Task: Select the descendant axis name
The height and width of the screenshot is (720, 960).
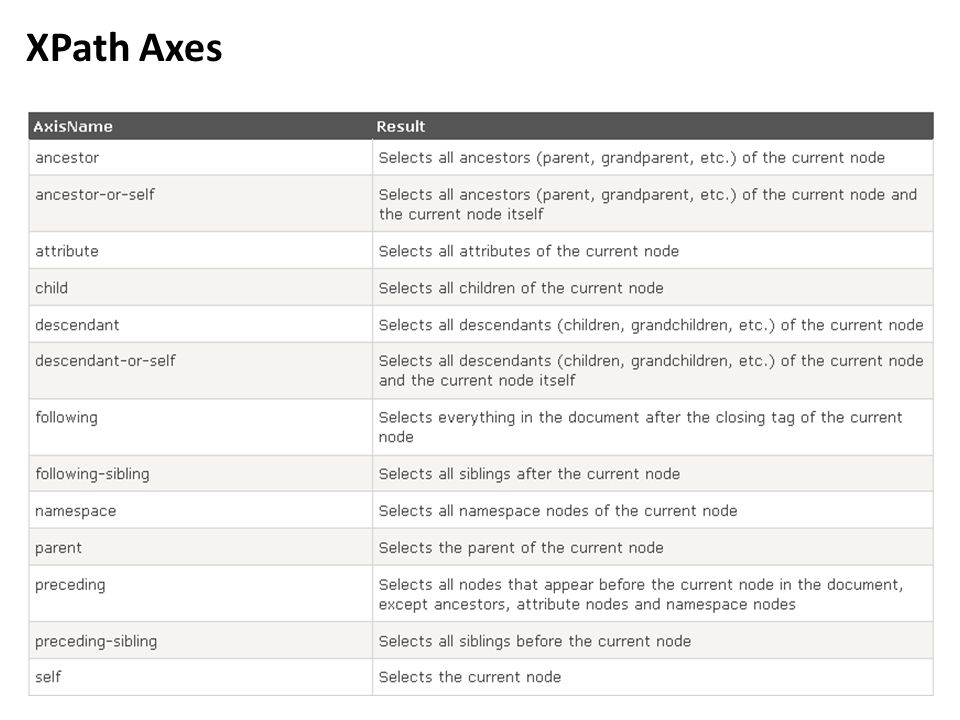Action: click(77, 325)
